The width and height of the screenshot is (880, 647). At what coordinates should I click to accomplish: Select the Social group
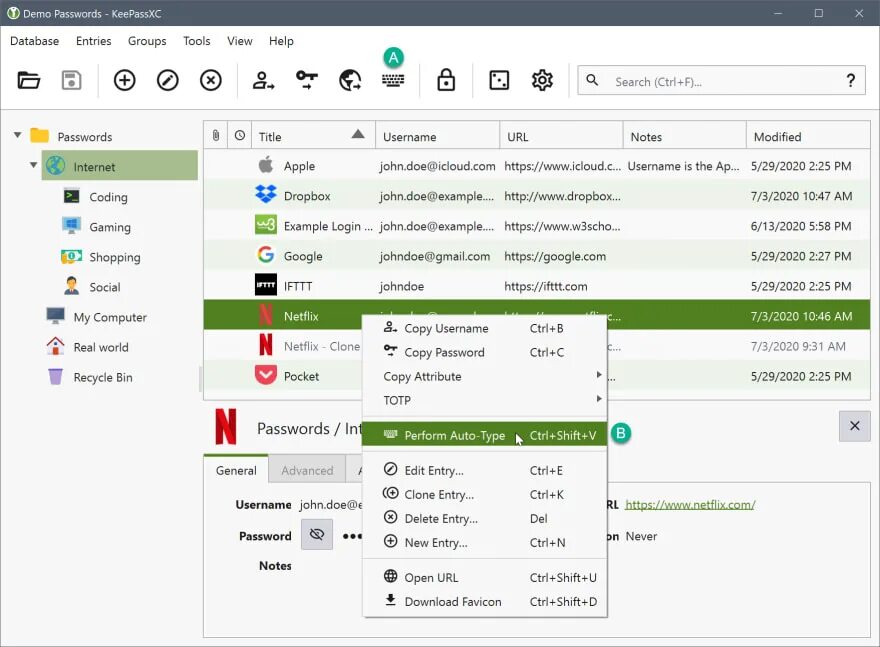pos(104,287)
